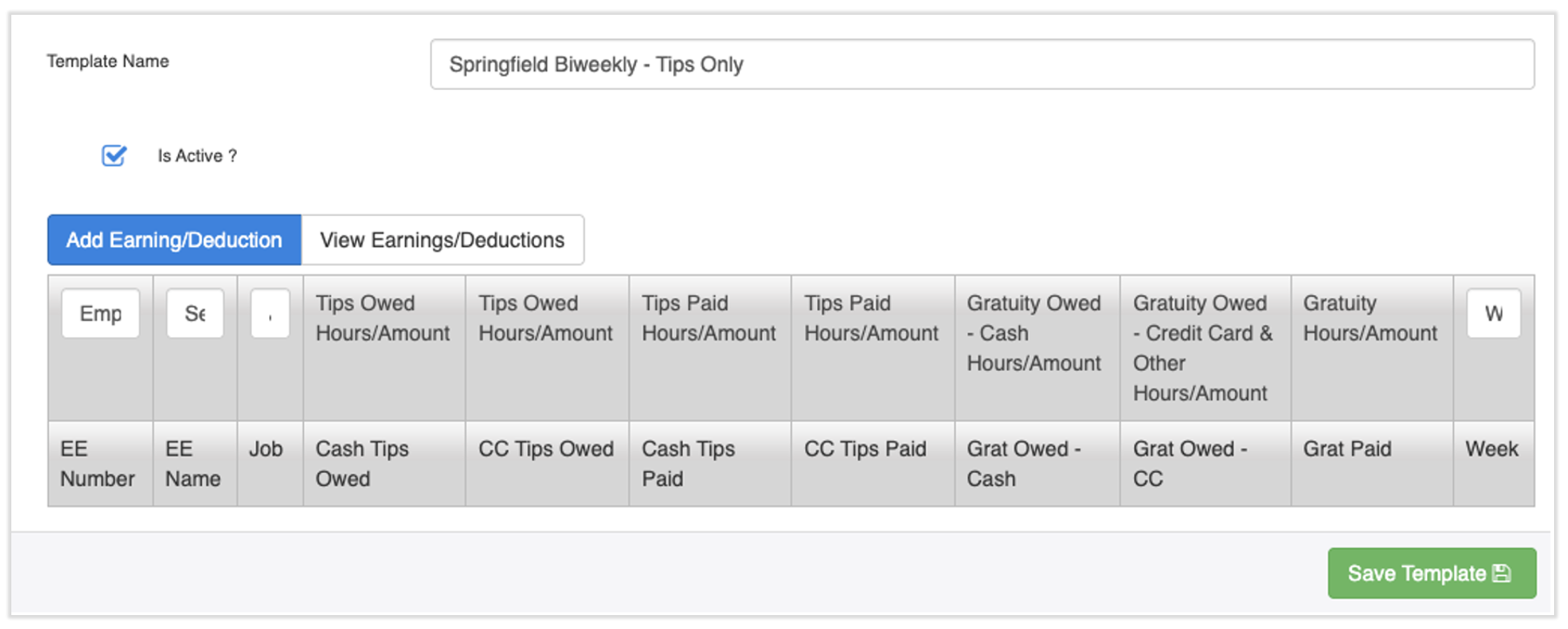The height and width of the screenshot is (629, 1568).
Task: Click the EE Number cell
Action: tap(99, 463)
